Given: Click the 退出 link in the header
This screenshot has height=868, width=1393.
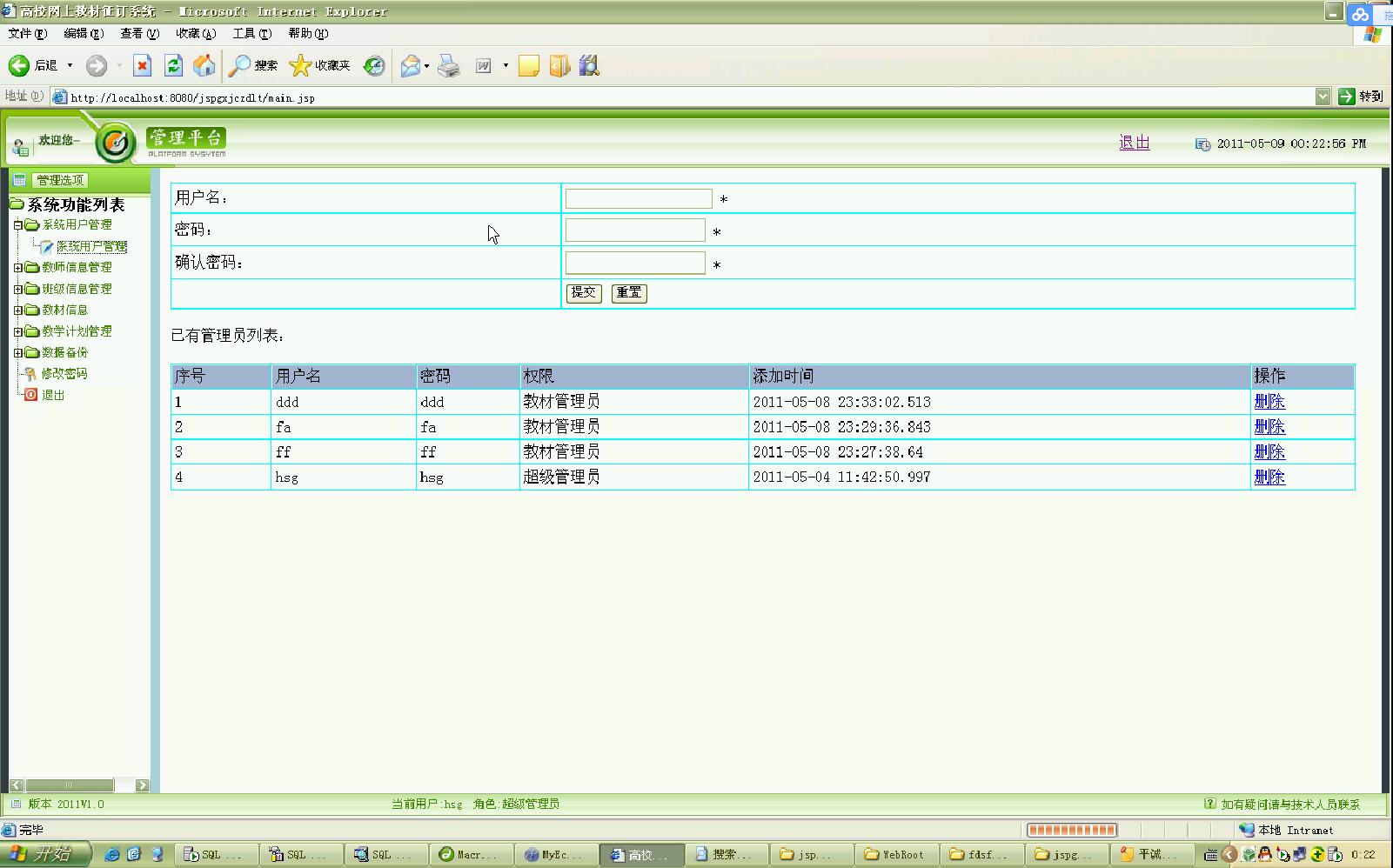Looking at the screenshot, I should click(x=1134, y=143).
